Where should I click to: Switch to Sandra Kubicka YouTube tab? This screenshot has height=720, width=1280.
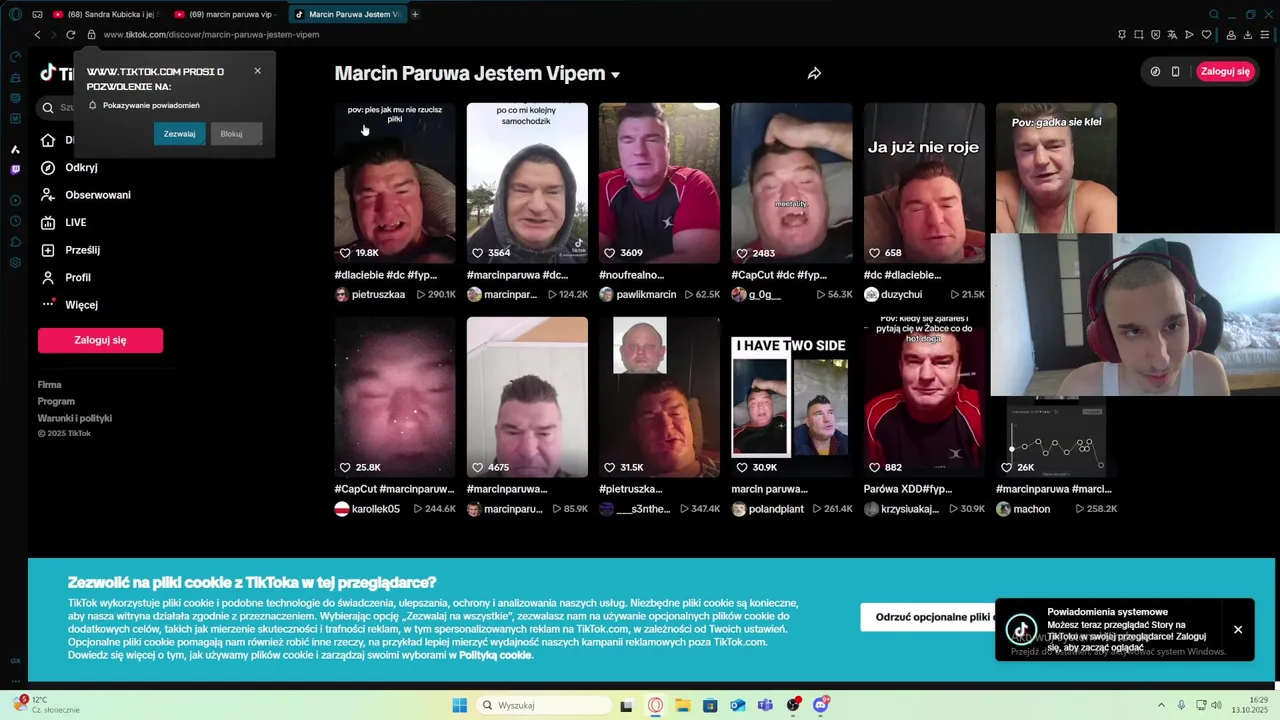pyautogui.click(x=105, y=14)
